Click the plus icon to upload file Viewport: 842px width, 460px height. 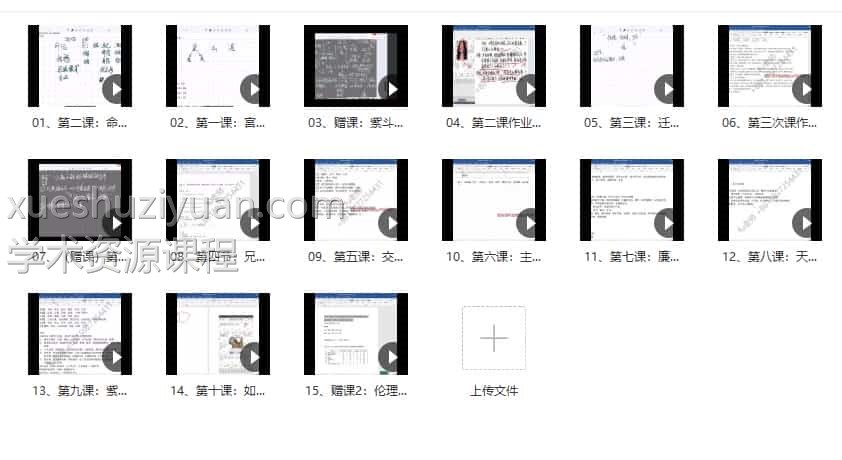point(494,339)
